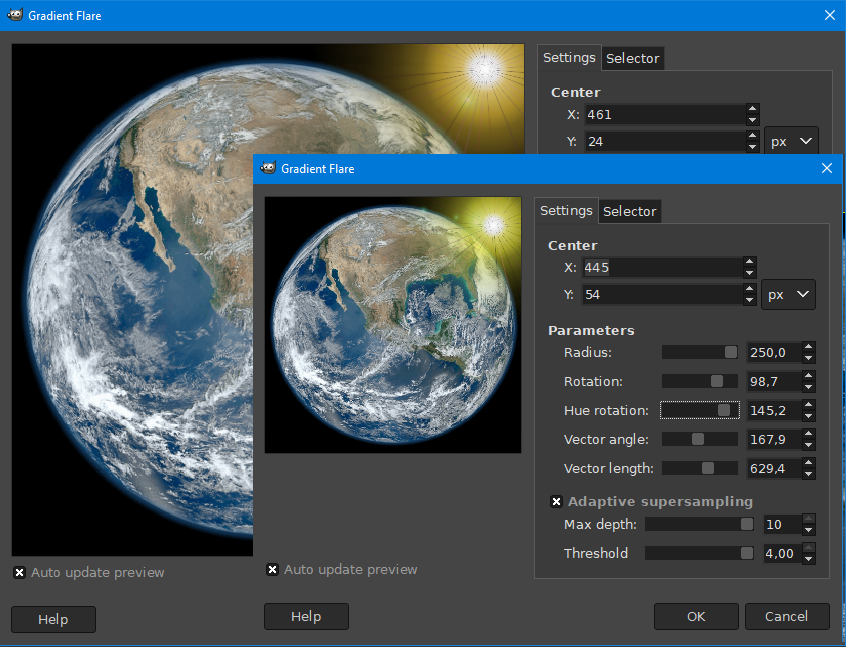The image size is (846, 647).
Task: Decrease Hue rotation with down arrow
Action: click(808, 416)
